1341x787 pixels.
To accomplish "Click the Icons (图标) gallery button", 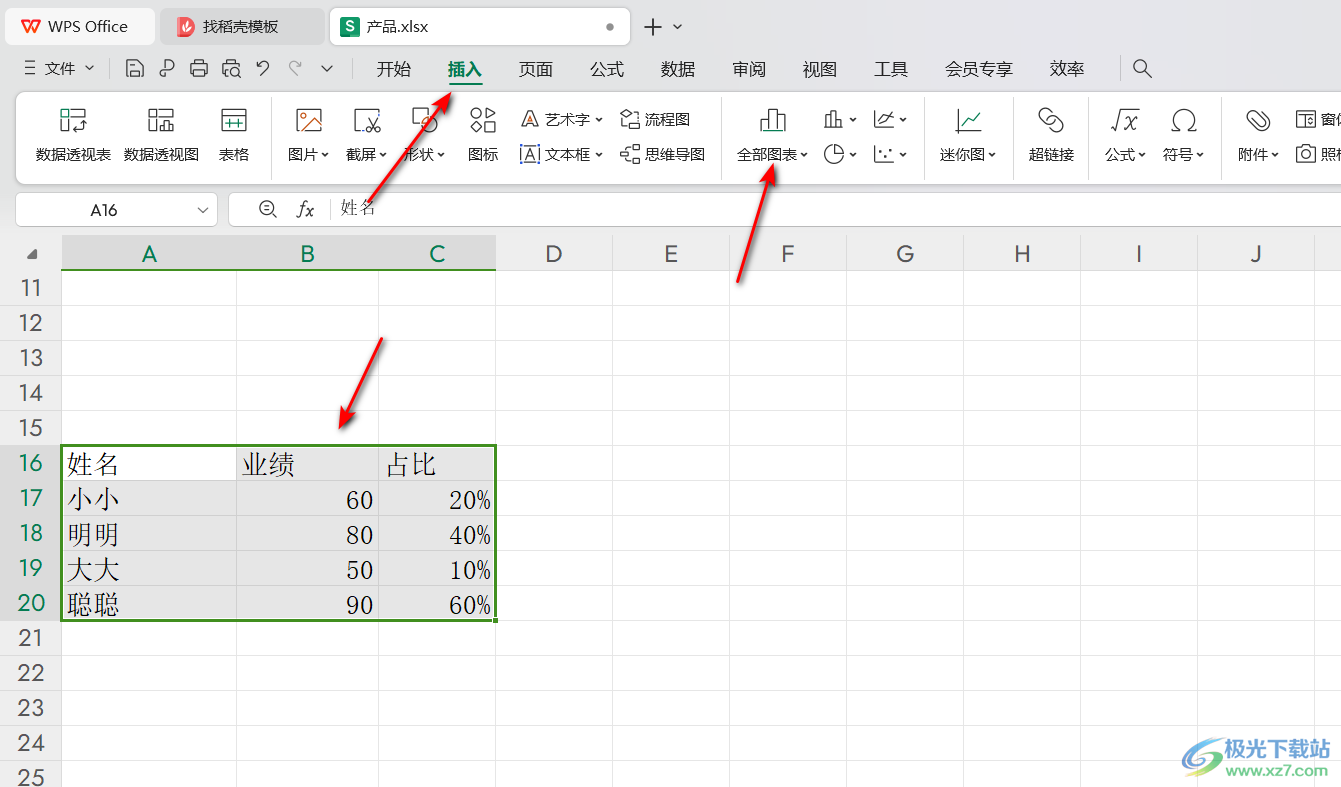I will [x=483, y=135].
